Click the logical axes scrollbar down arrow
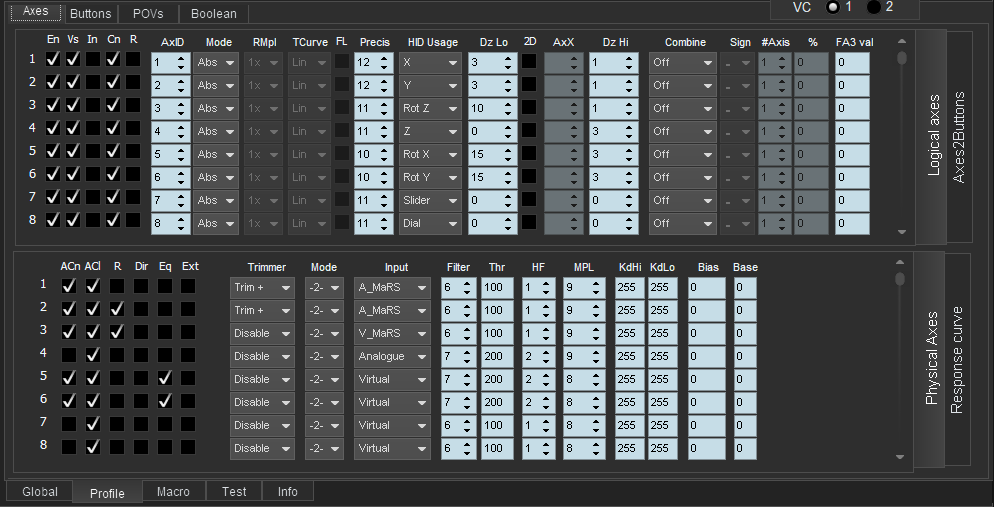Viewport: 994px width, 507px height. click(902, 232)
